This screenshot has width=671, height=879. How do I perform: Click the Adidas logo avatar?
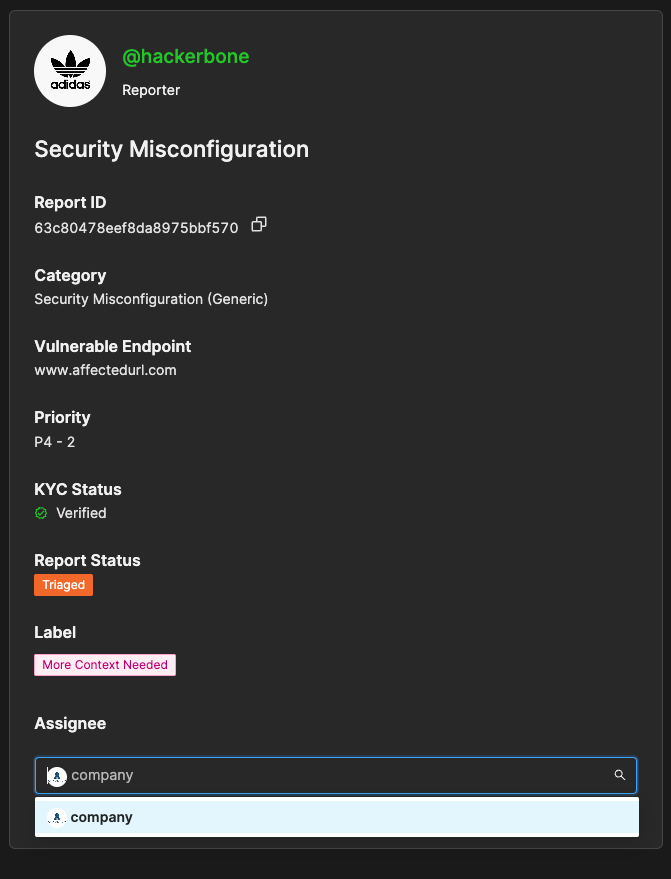[x=70, y=70]
